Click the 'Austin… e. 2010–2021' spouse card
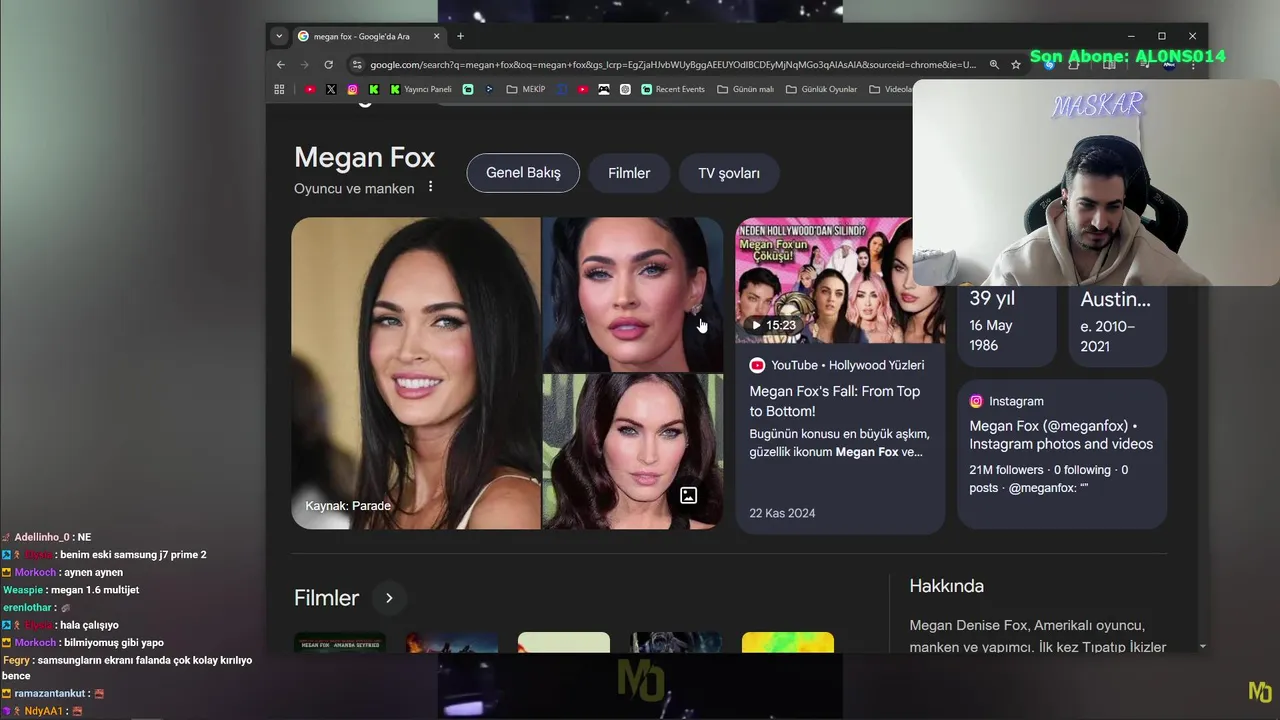Screen dimensions: 1280x720 (x=1117, y=325)
